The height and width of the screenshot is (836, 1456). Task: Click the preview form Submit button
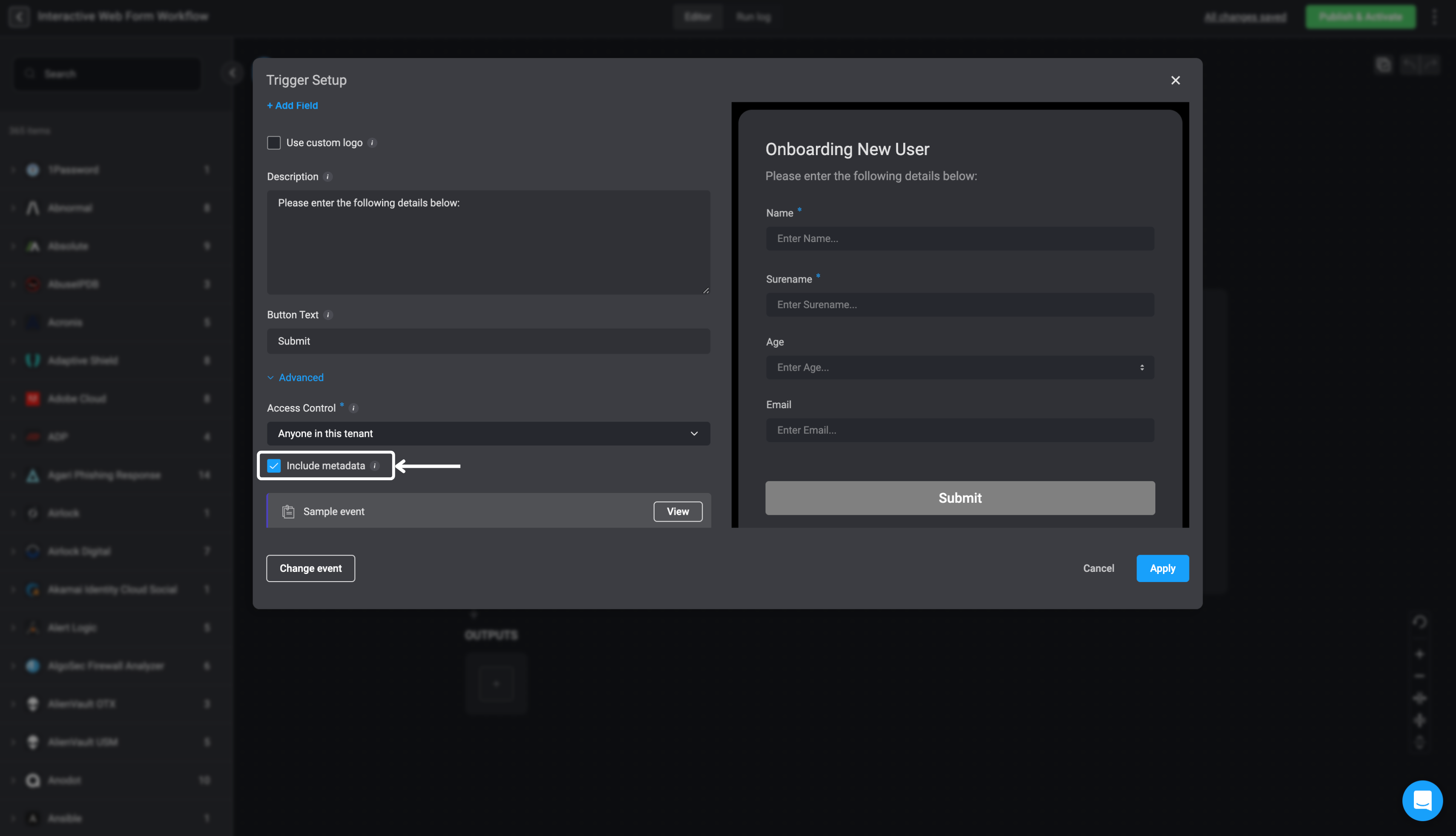(x=960, y=498)
